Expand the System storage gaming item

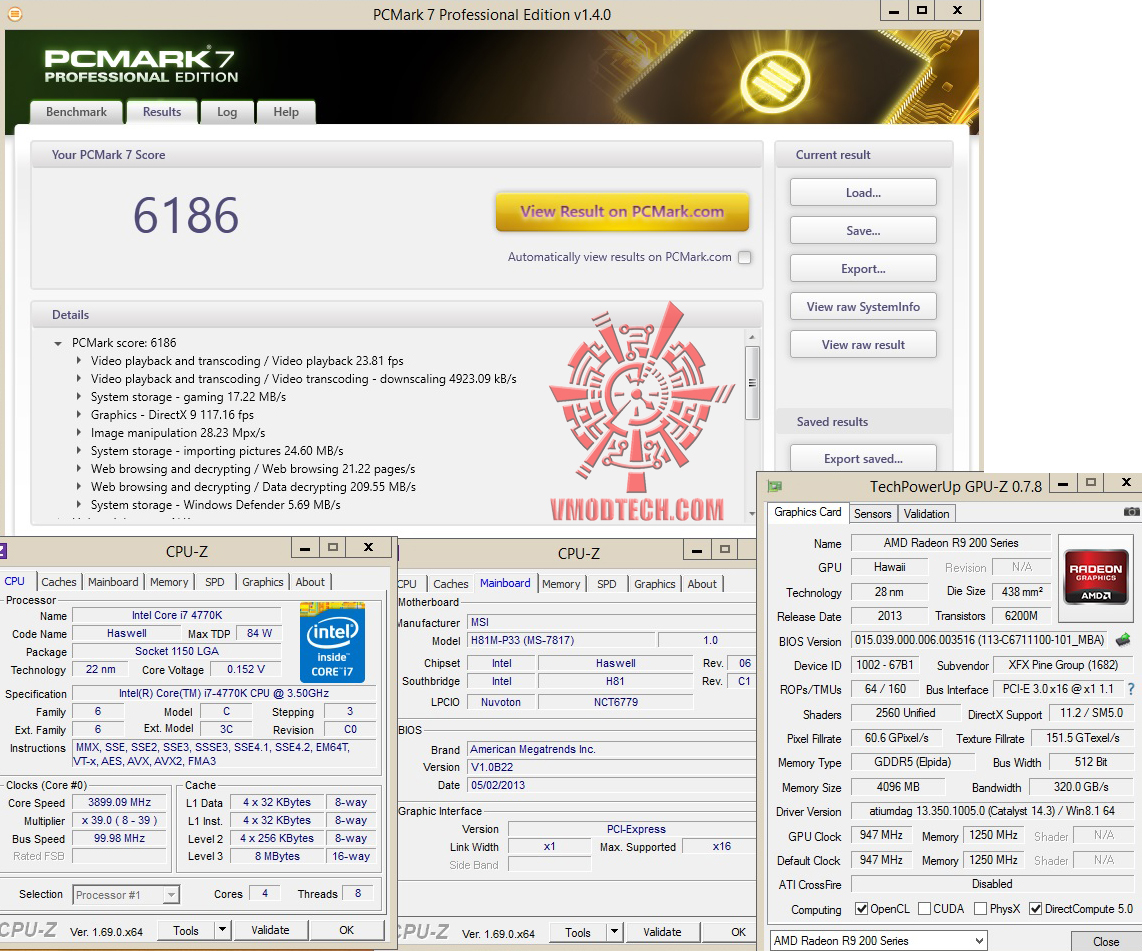click(79, 397)
